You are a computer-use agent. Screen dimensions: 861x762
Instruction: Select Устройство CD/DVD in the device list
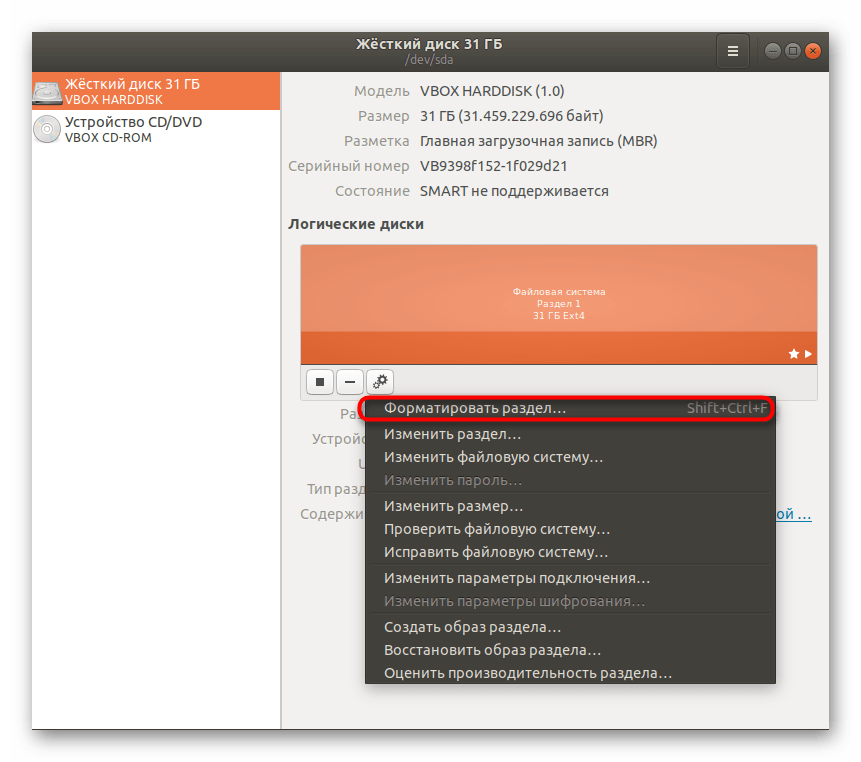click(133, 122)
